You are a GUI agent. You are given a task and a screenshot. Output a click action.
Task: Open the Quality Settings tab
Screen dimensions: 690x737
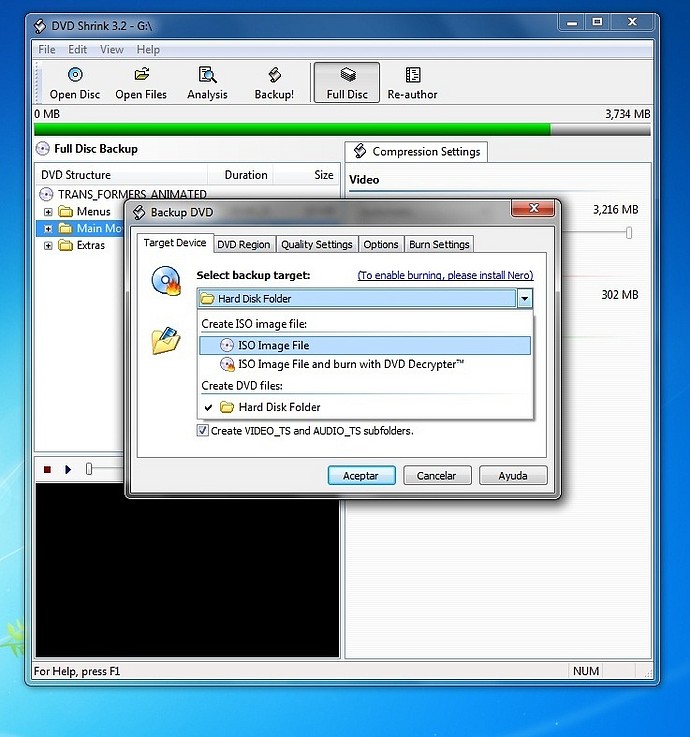pos(316,244)
